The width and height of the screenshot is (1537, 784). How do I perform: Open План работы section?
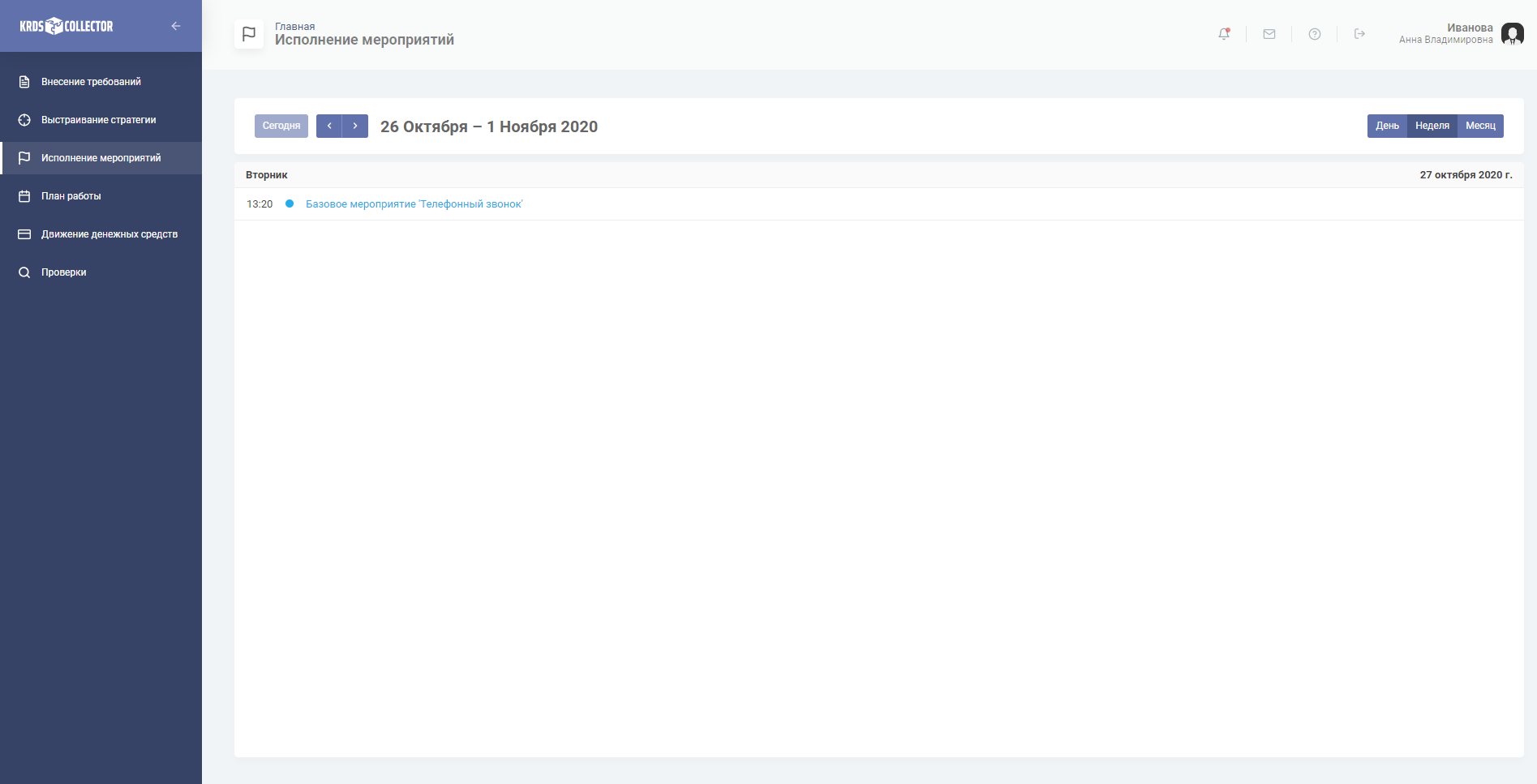tap(71, 196)
